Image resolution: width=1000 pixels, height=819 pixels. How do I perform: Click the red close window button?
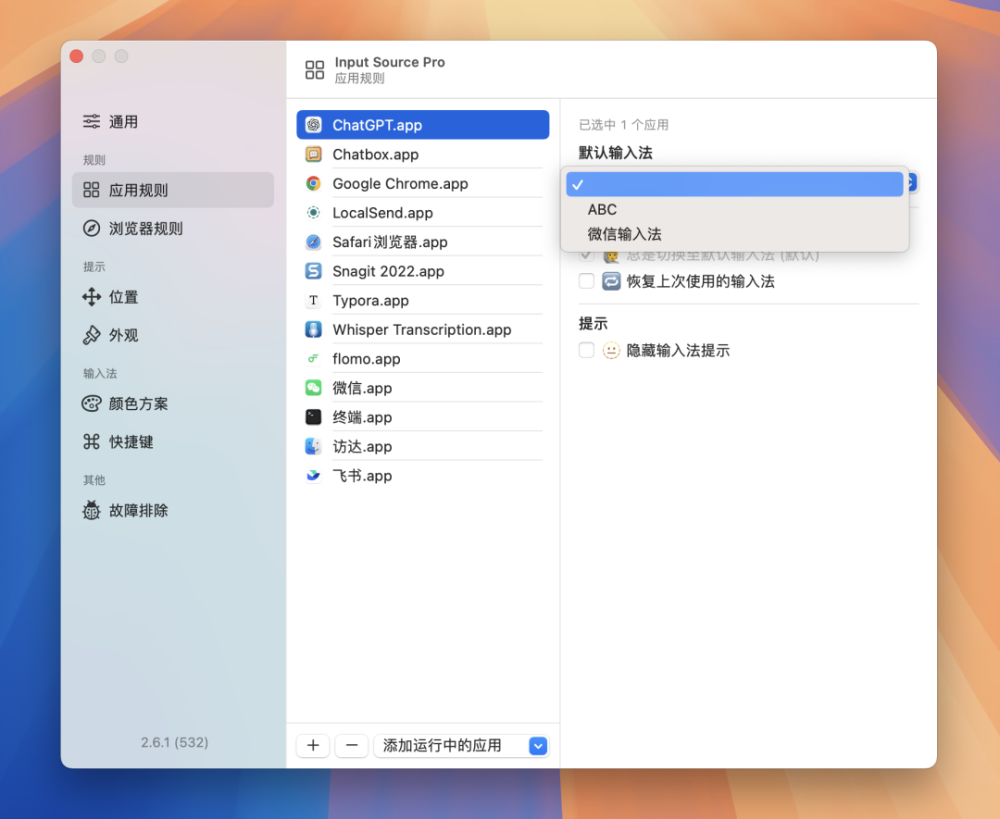coord(77,56)
